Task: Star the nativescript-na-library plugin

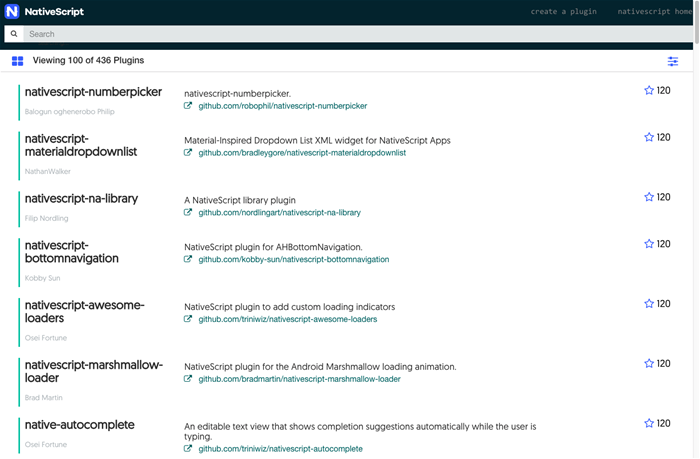Action: [649, 197]
